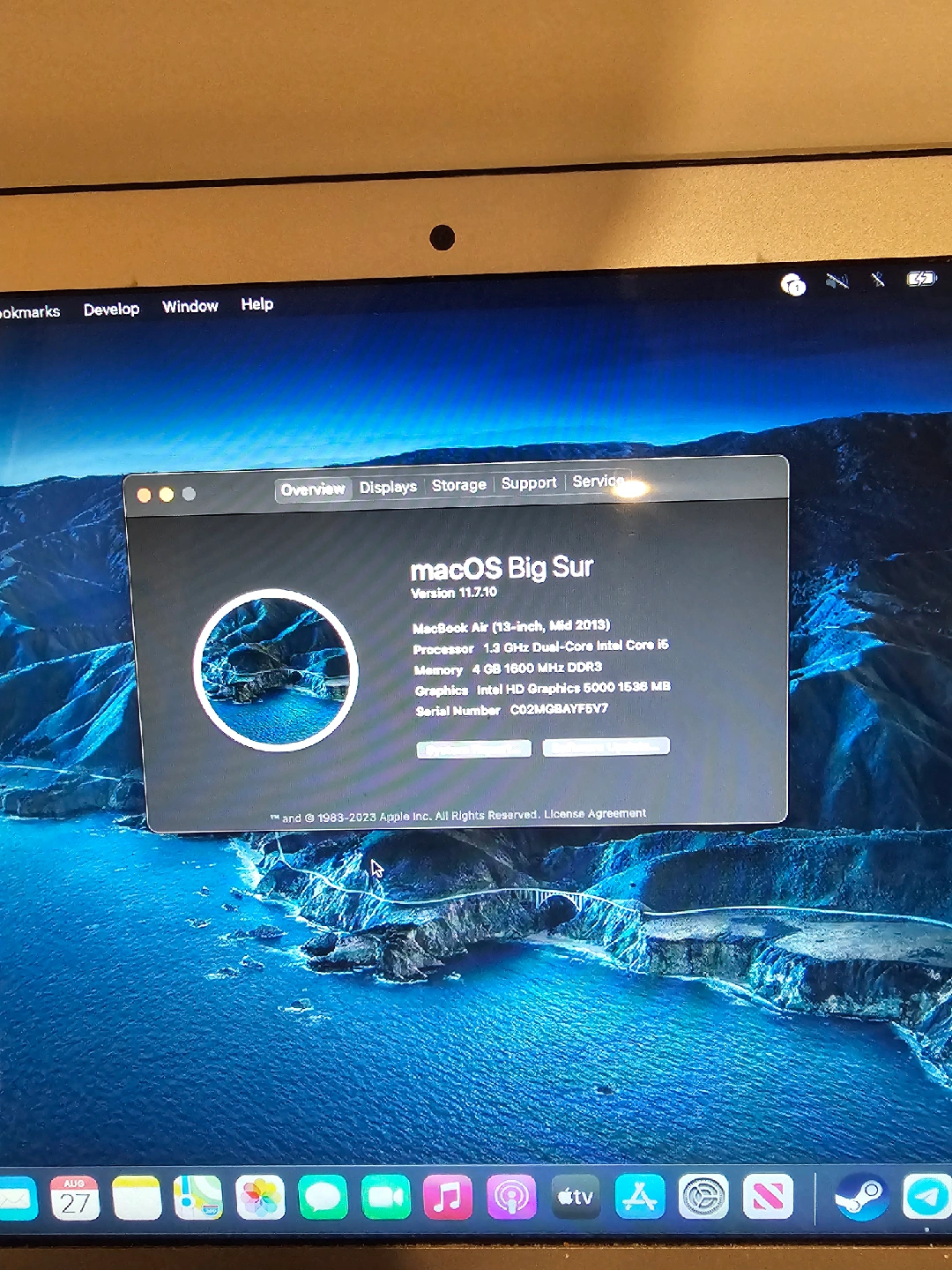952x1270 pixels.
Task: Open Podcasts from the Dock
Action: point(511,1198)
